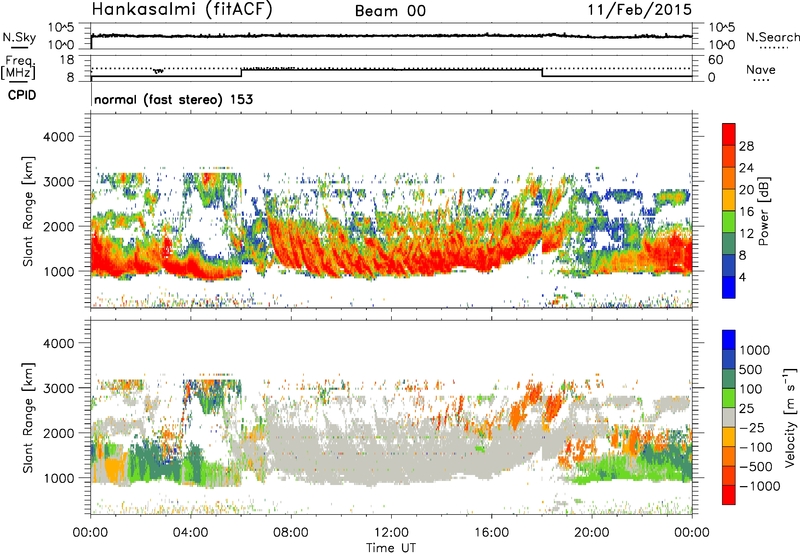Select the 3000 tick in the velocity panel
This screenshot has width=800, height=554.
[61, 388]
